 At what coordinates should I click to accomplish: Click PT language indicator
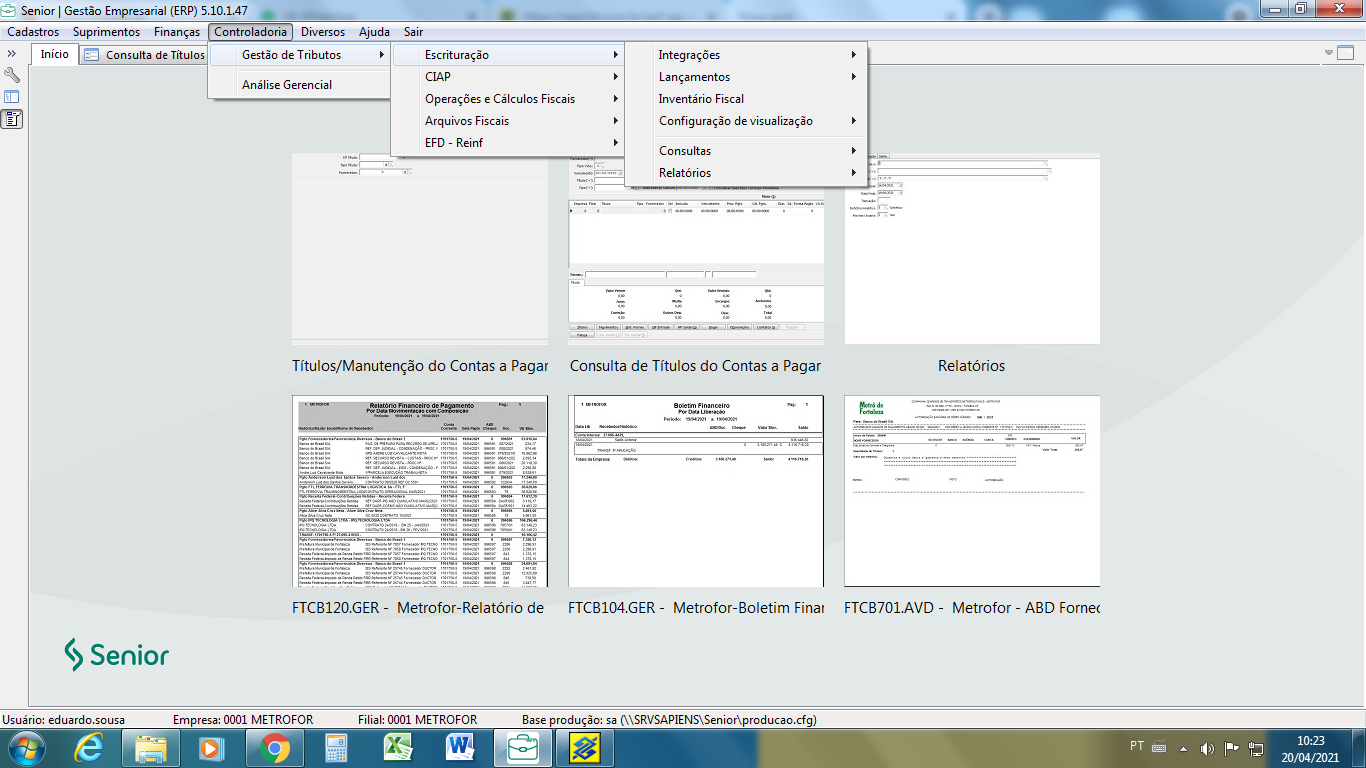click(1137, 746)
